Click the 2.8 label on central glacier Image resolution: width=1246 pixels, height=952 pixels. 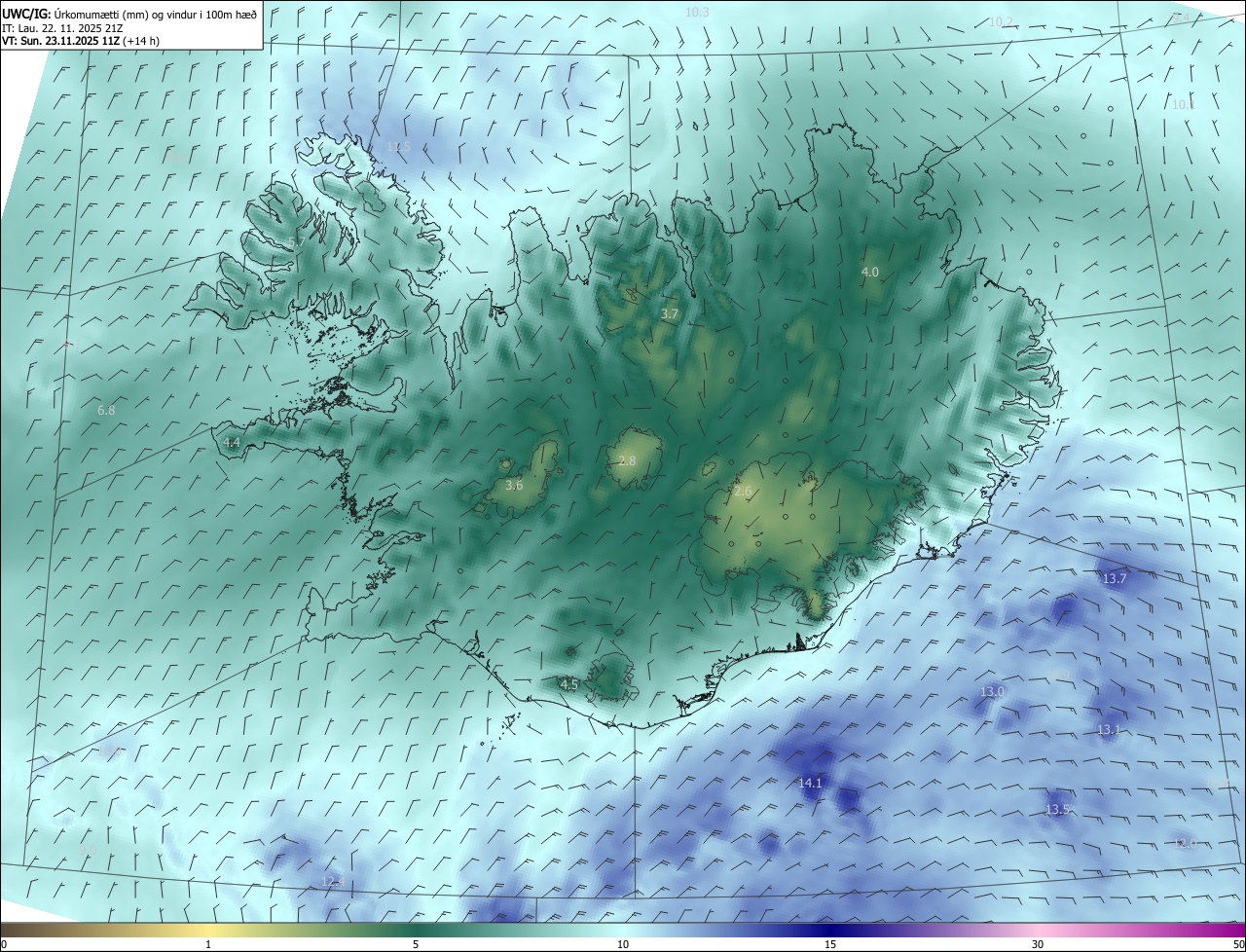pos(627,460)
